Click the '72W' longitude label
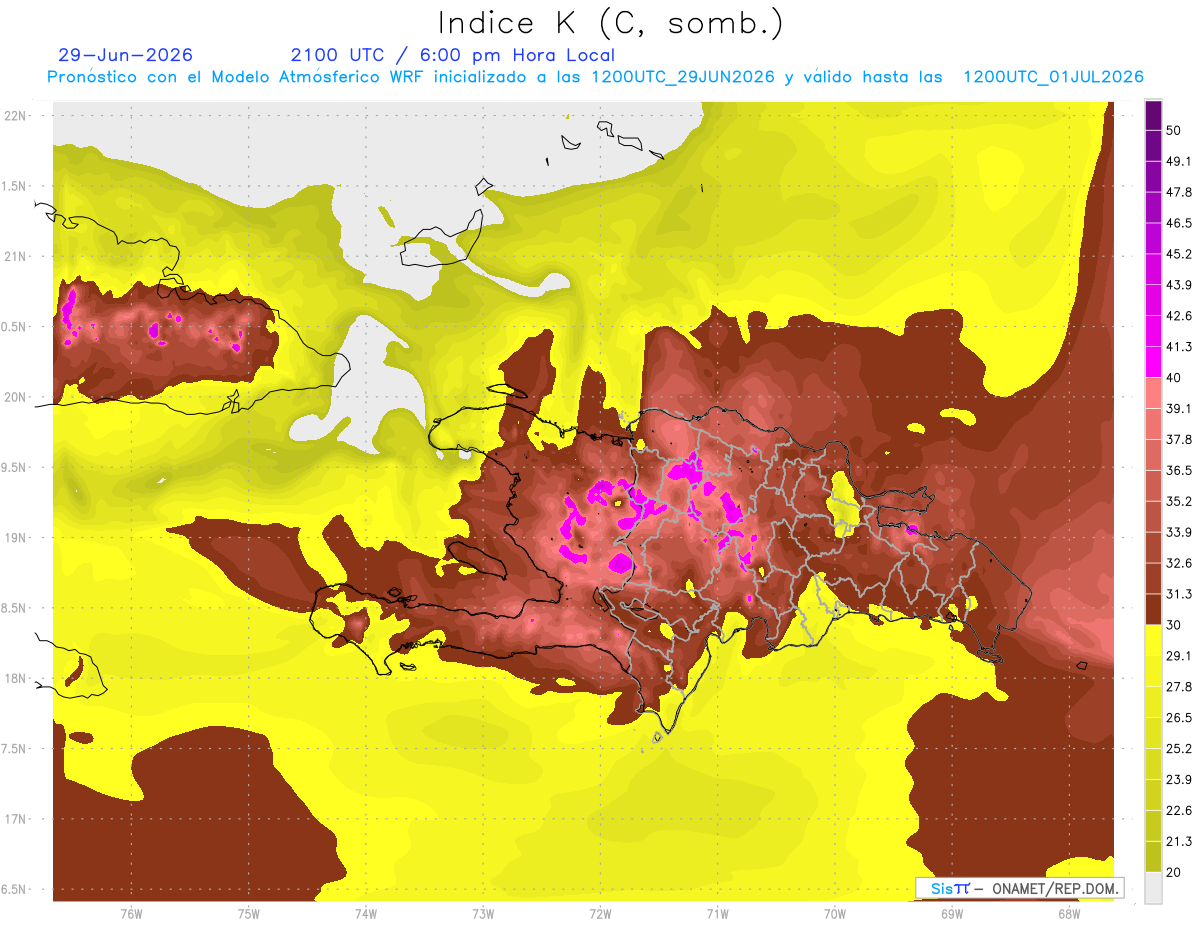 [x=600, y=914]
